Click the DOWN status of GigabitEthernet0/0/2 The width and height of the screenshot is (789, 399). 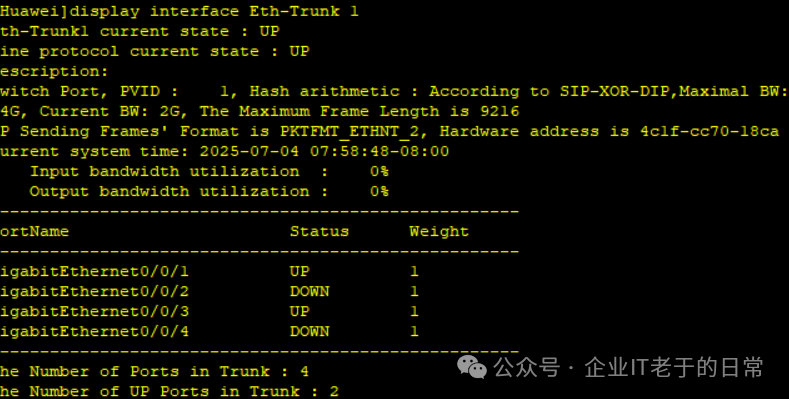[x=309, y=292]
